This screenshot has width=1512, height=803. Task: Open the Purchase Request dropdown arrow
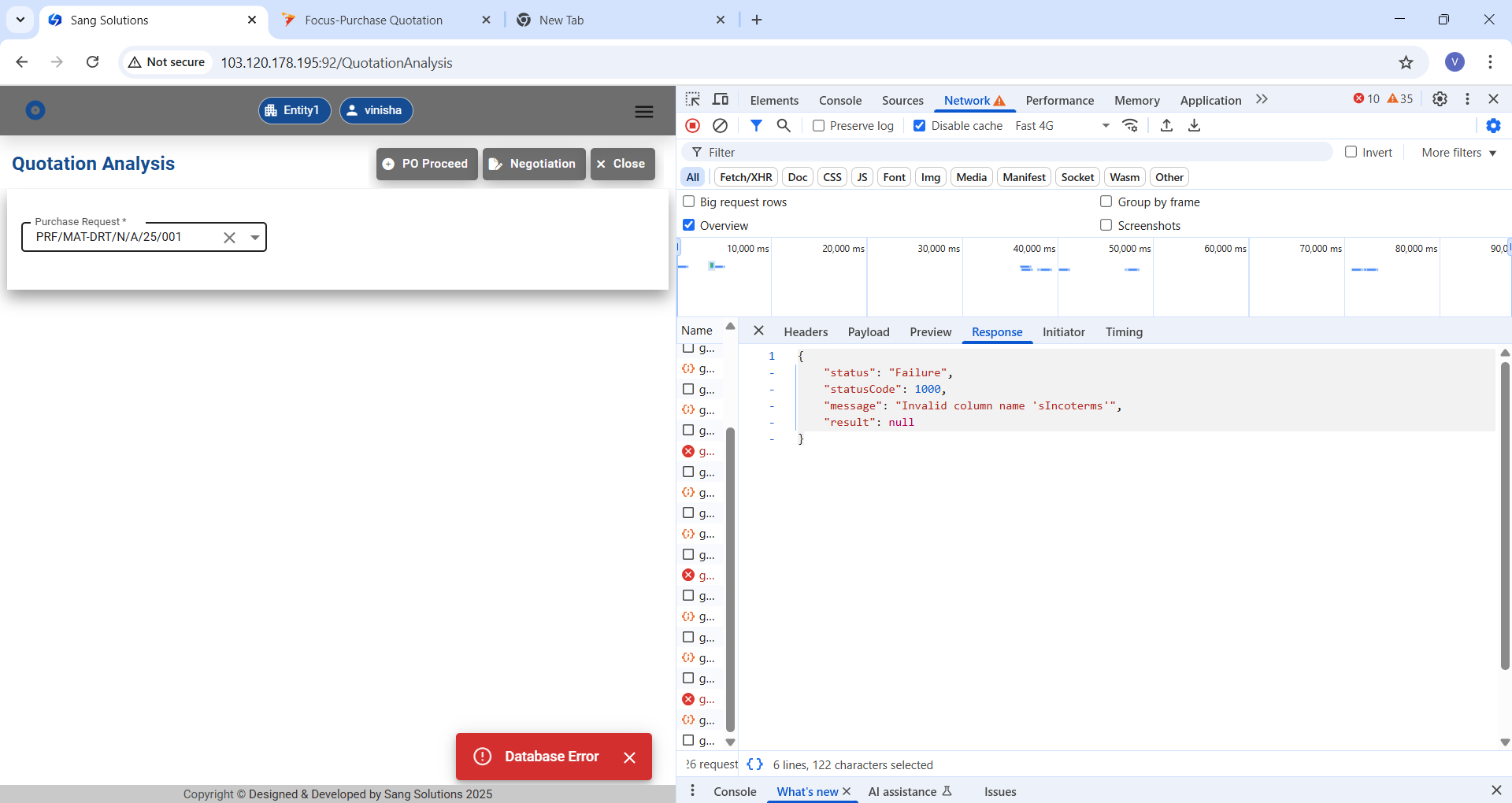(255, 237)
